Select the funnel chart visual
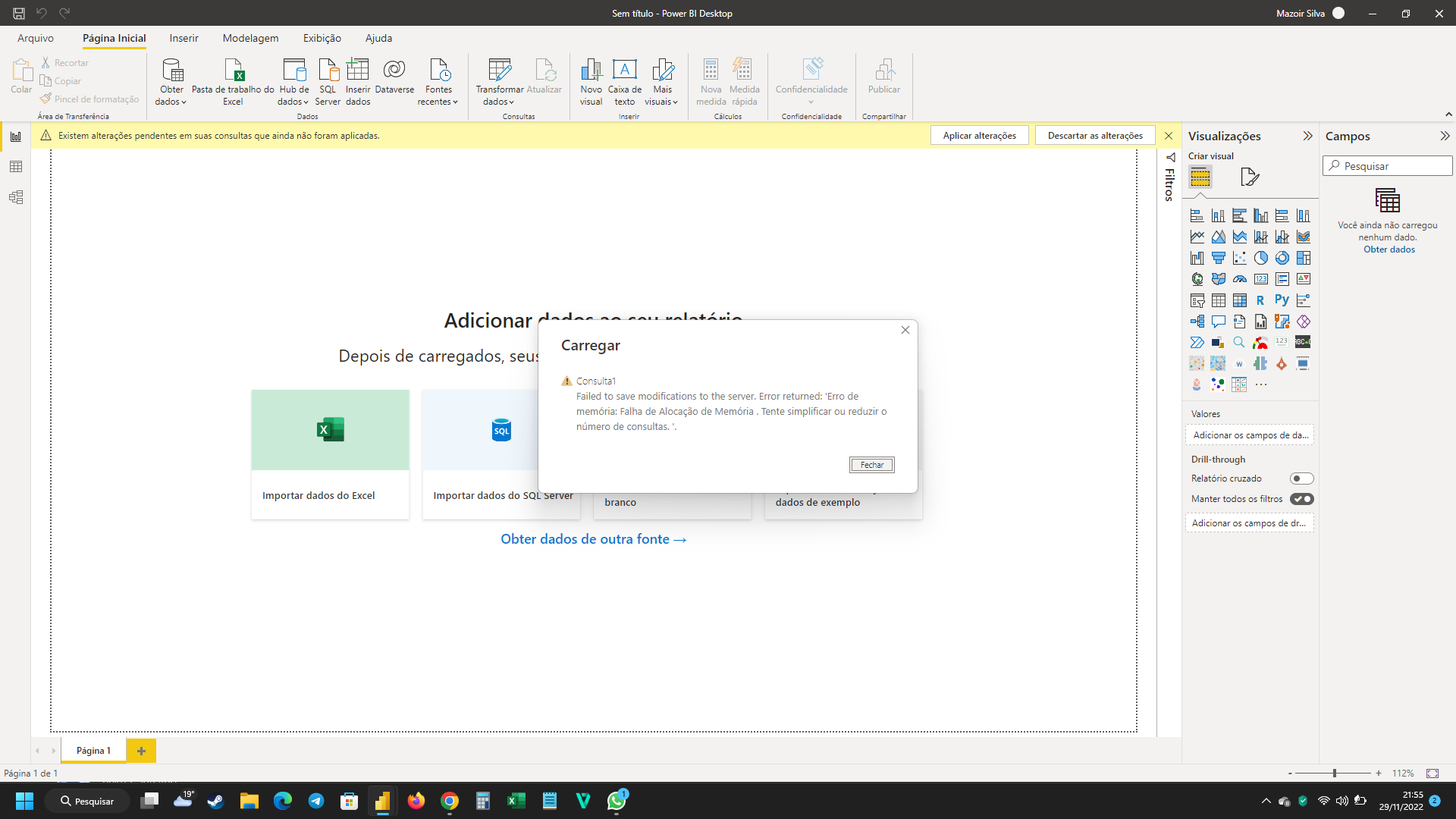The height and width of the screenshot is (819, 1456). (1218, 259)
